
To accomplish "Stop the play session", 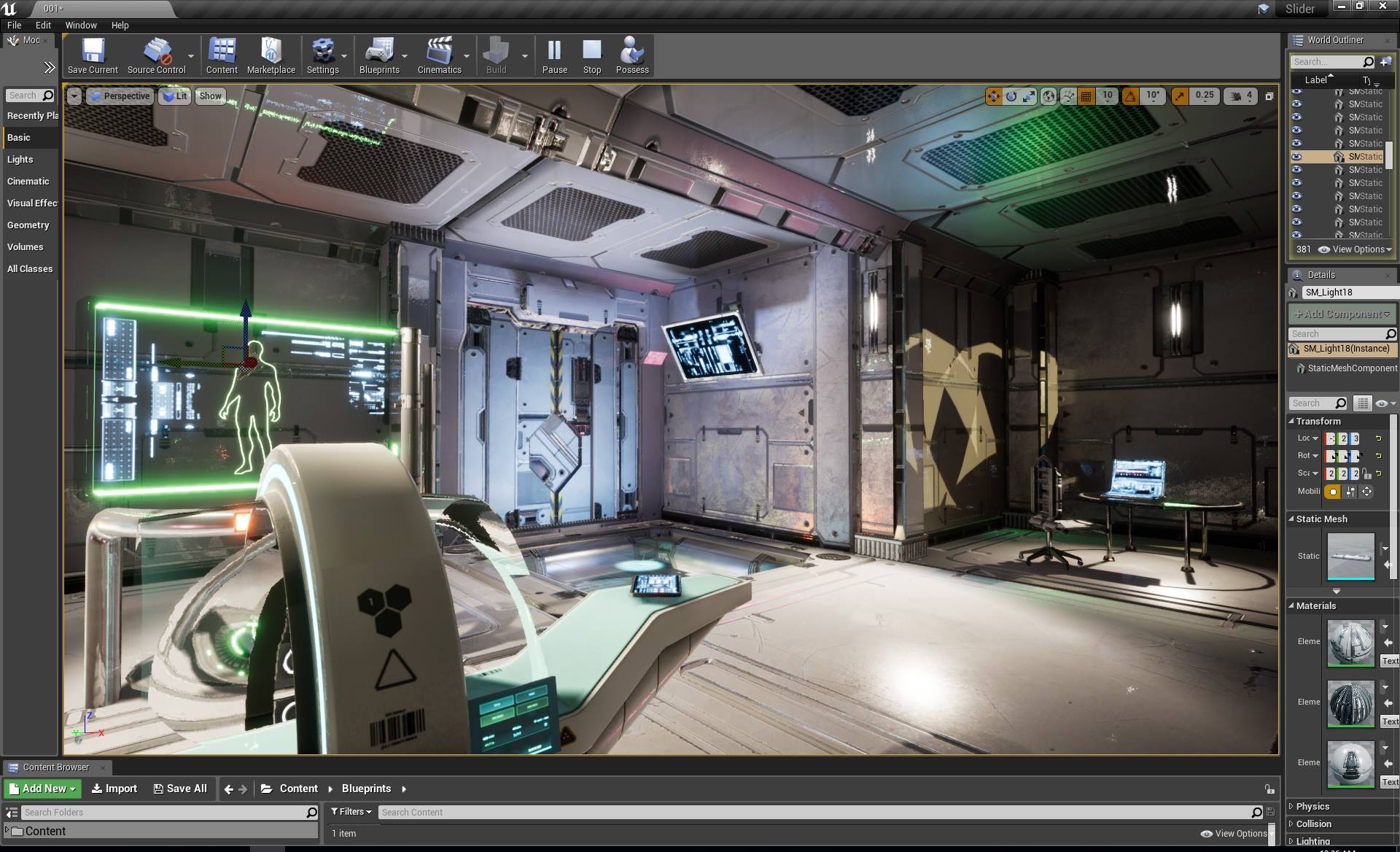I will [591, 55].
